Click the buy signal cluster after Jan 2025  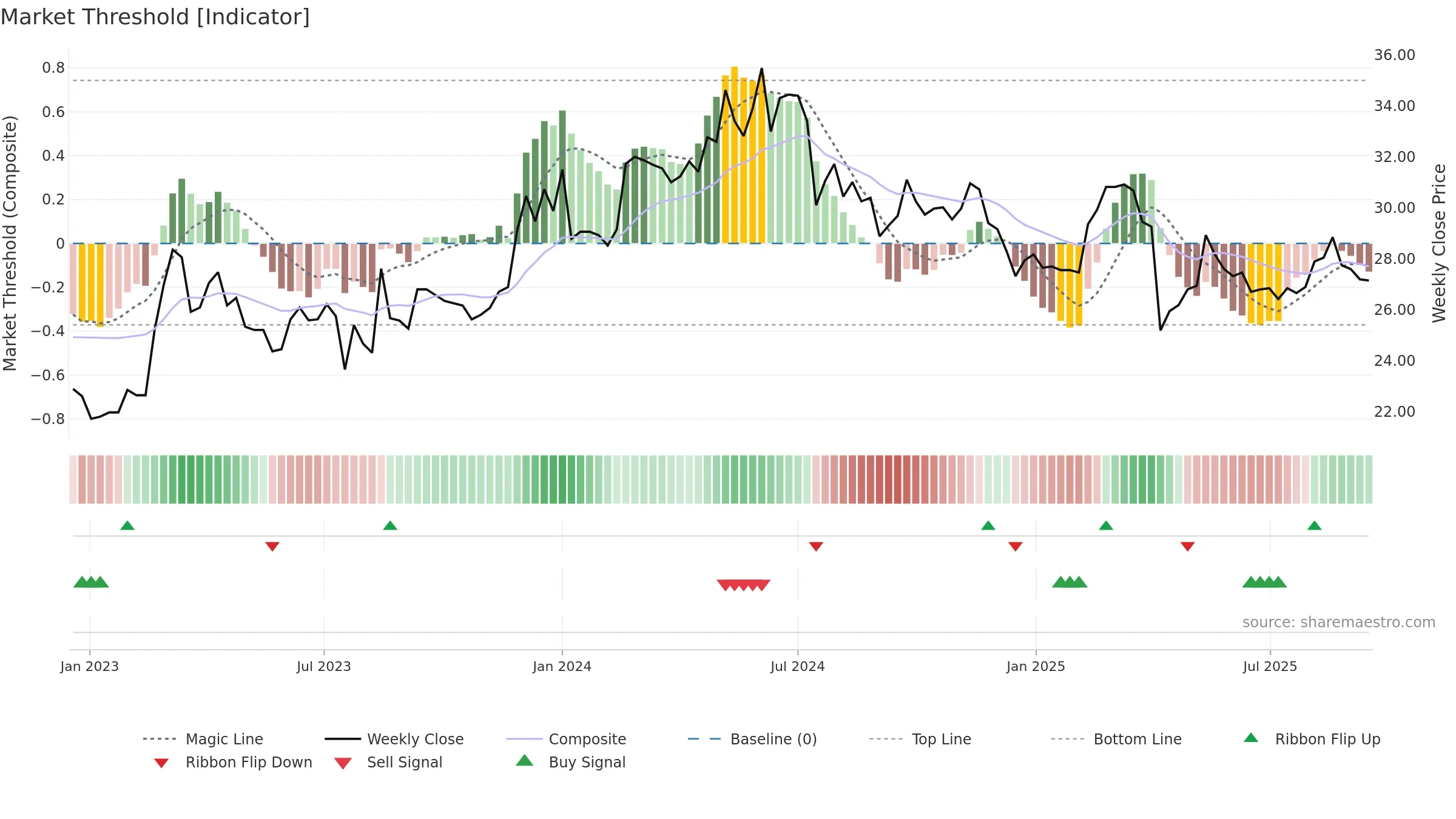pyautogui.click(x=1070, y=582)
